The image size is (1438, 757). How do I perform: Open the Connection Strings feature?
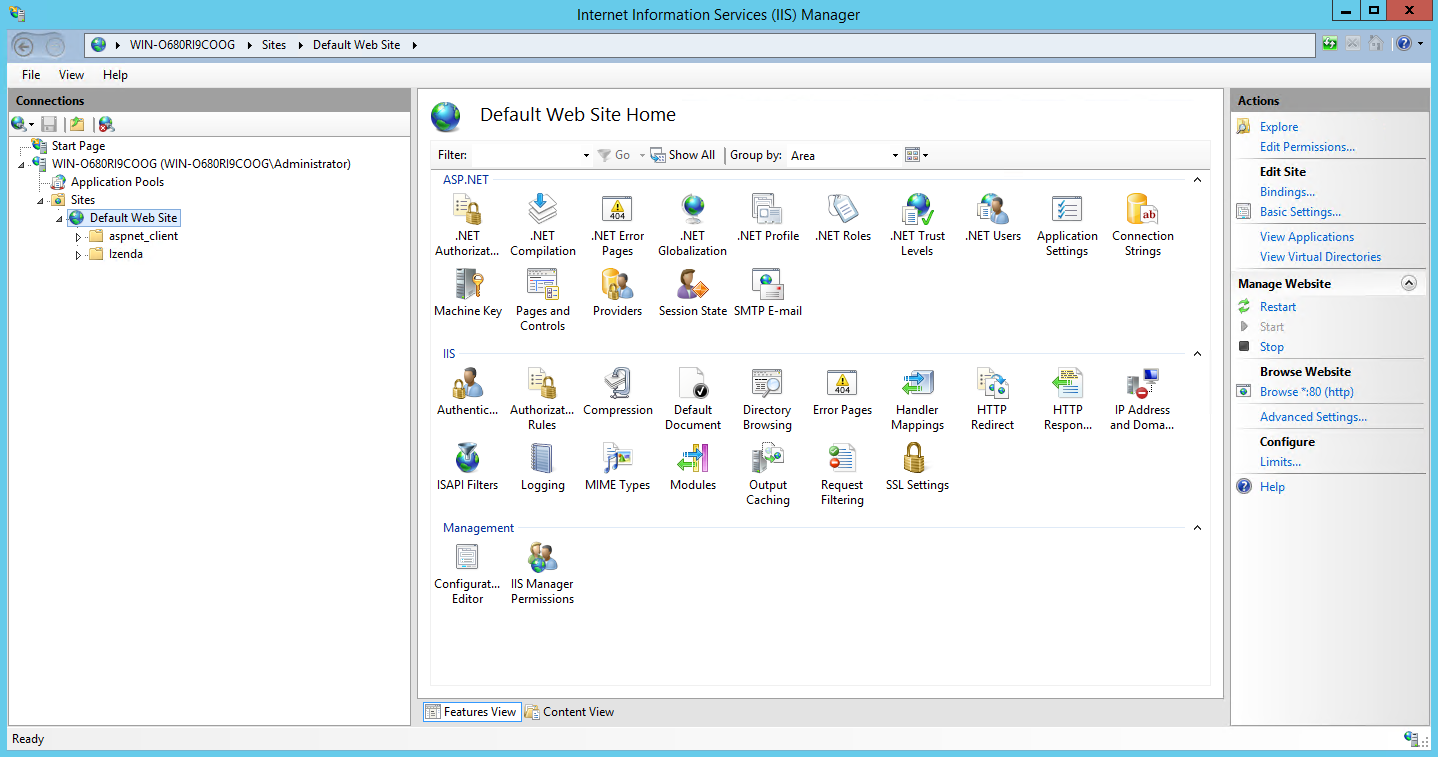(1142, 225)
